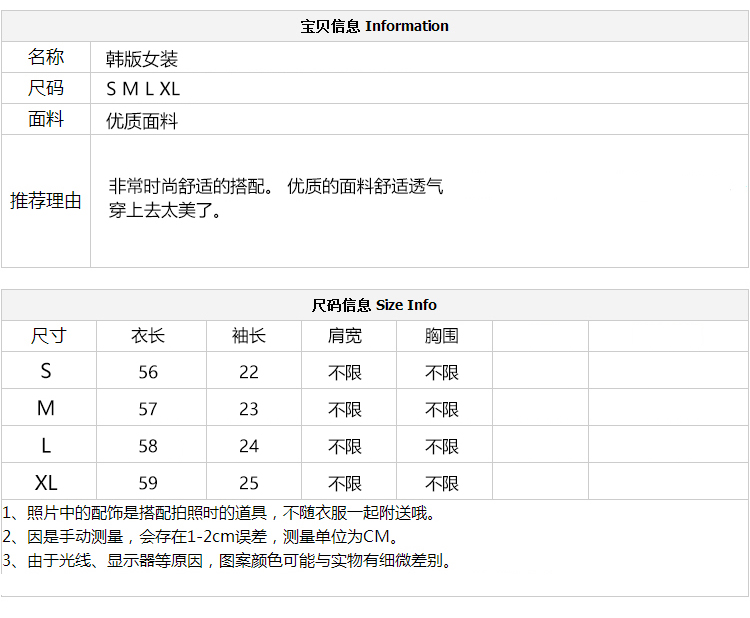This screenshot has width=750, height=618.
Task: Click the XL row label in size table
Action: click(x=46, y=483)
